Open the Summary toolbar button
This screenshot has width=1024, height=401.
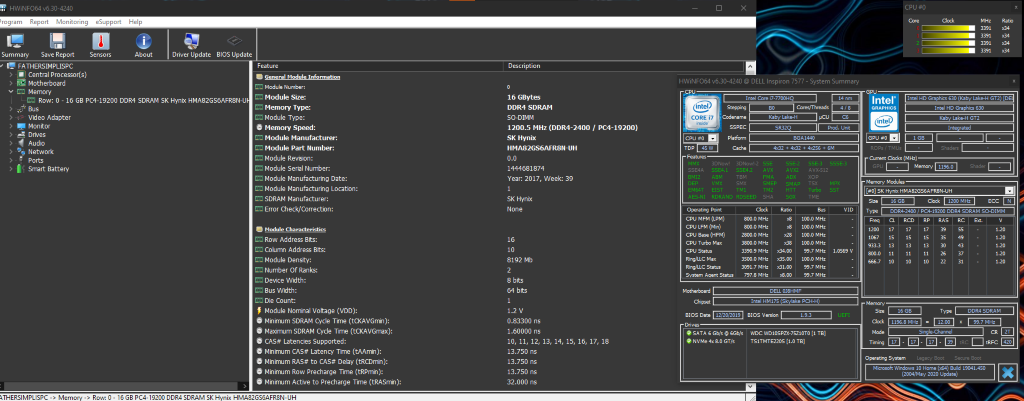(x=15, y=45)
